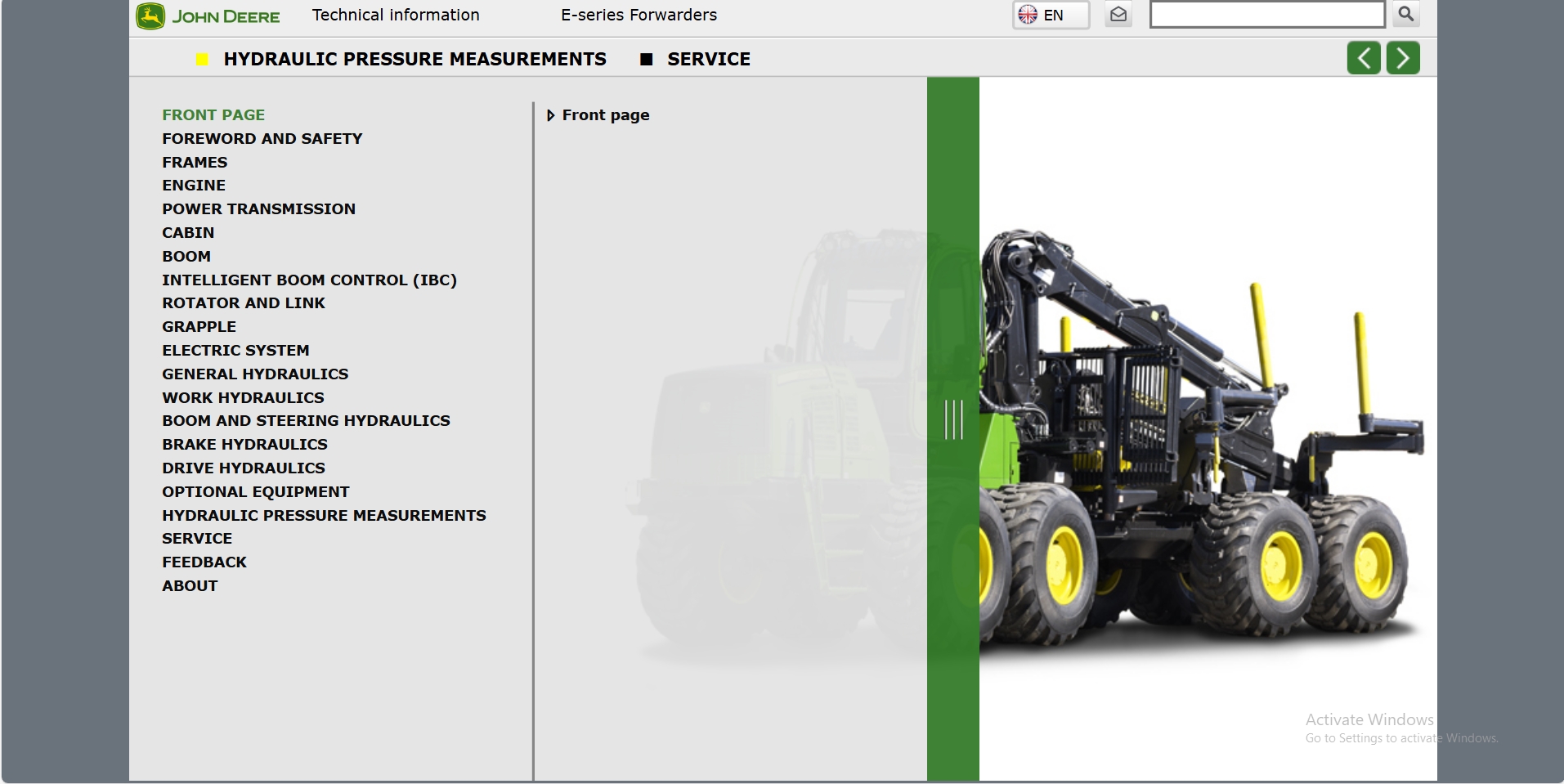Open BOOM section
The height and width of the screenshot is (784, 1564).
(x=186, y=257)
